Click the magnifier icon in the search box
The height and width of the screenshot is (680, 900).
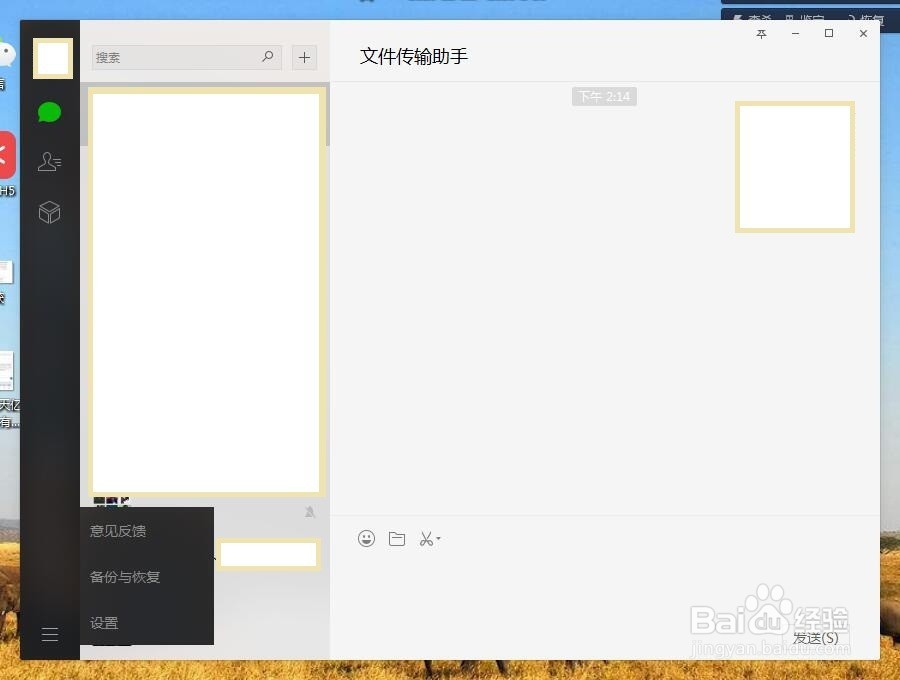click(x=267, y=56)
